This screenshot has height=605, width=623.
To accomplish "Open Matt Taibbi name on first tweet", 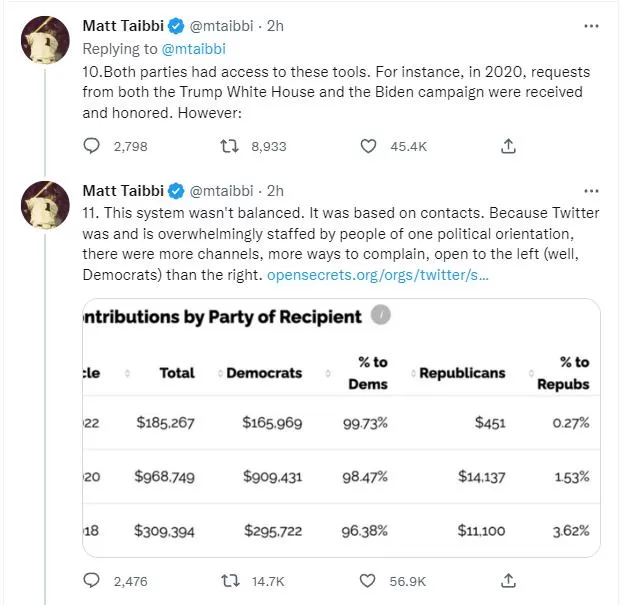I will (123, 26).
